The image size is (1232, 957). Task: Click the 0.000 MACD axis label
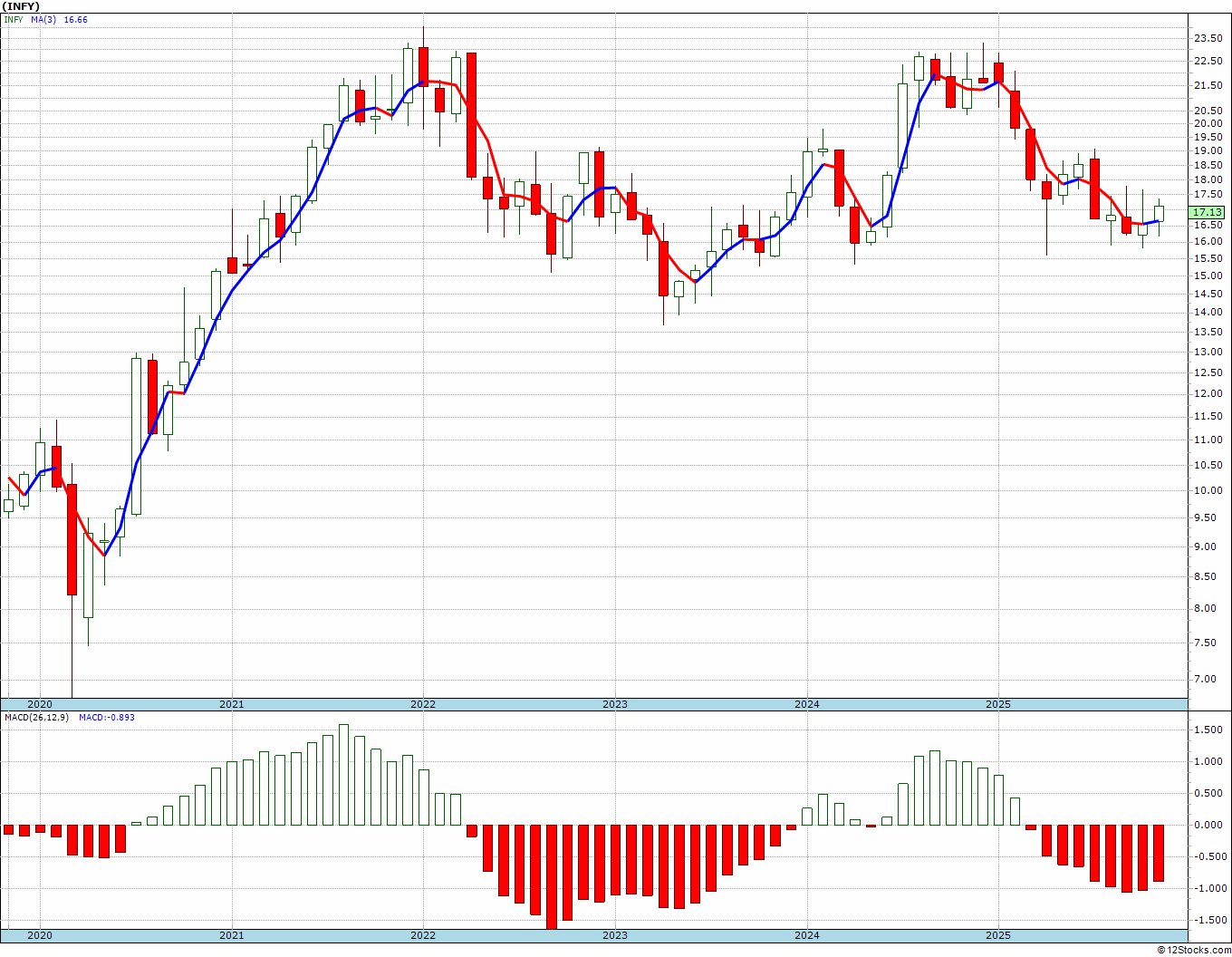(x=1209, y=825)
